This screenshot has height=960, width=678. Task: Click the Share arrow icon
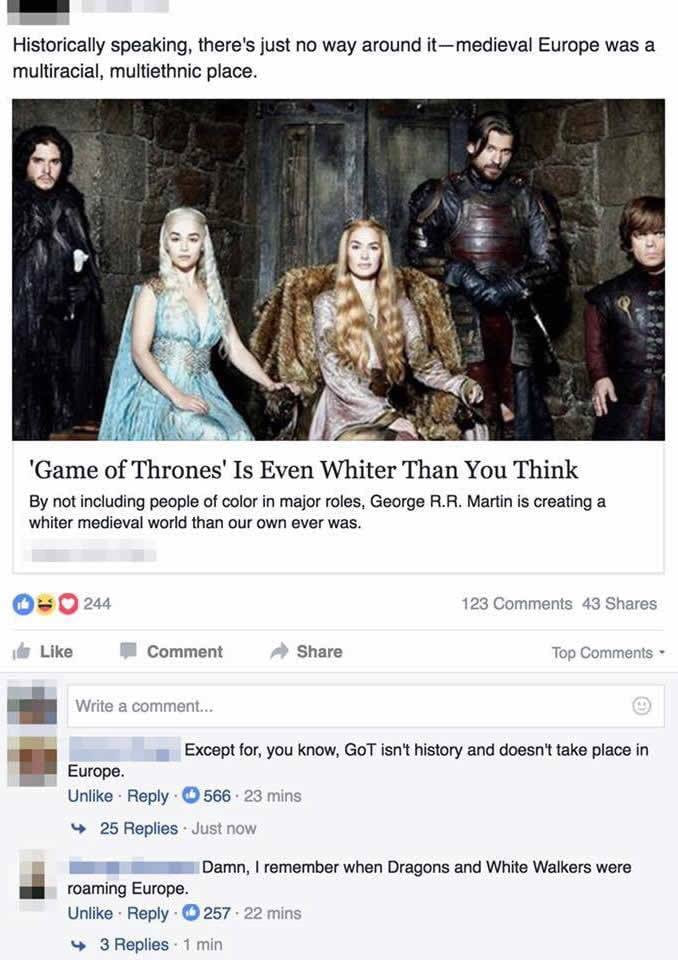[279, 651]
